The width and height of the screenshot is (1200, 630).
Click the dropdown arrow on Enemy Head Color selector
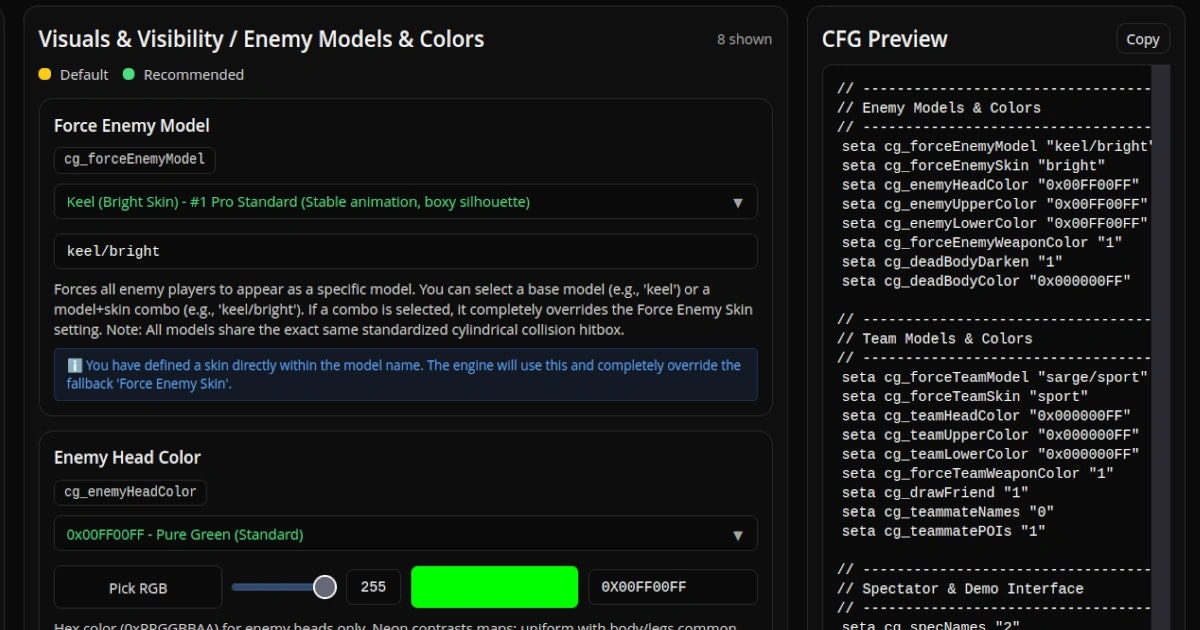pyautogui.click(x=739, y=534)
